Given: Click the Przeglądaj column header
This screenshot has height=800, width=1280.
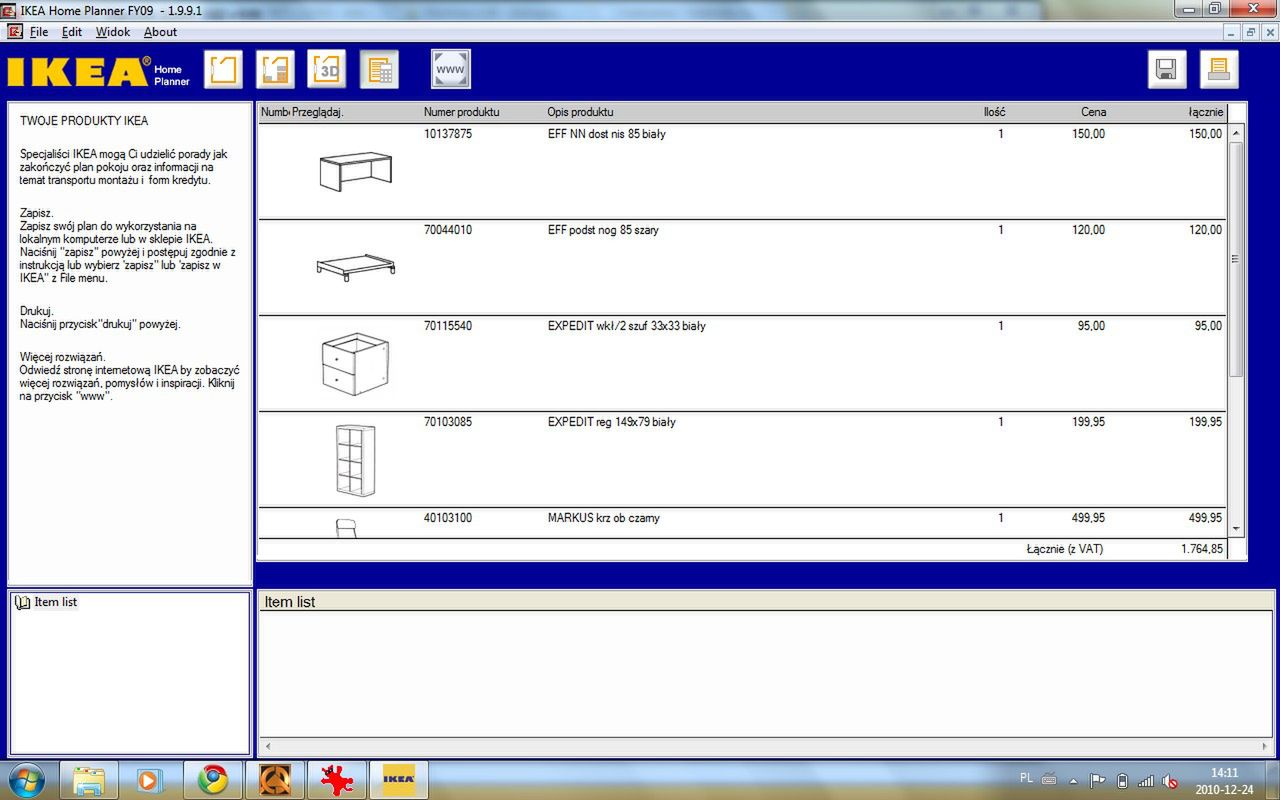Looking at the screenshot, I should [x=317, y=112].
